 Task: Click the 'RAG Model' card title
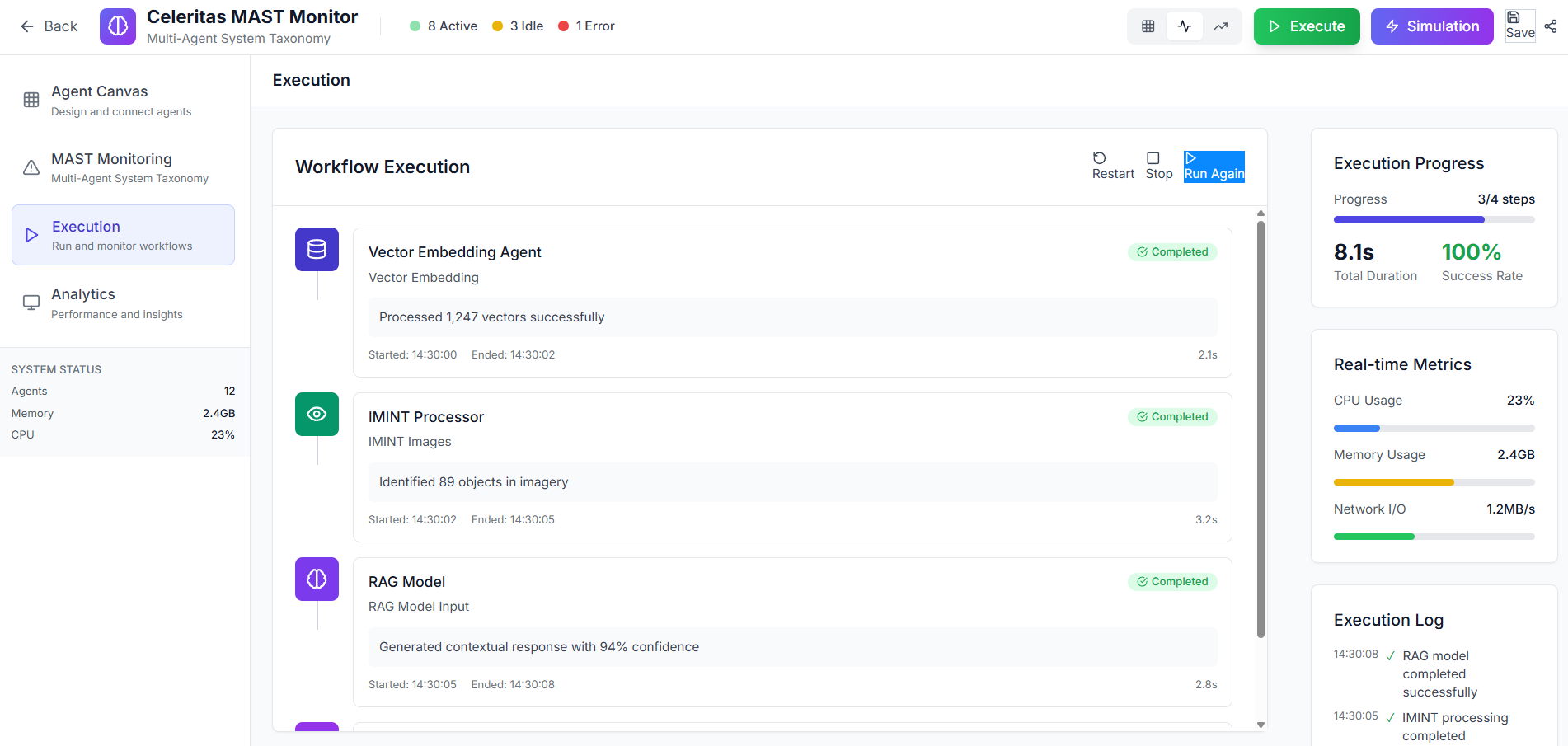click(406, 582)
